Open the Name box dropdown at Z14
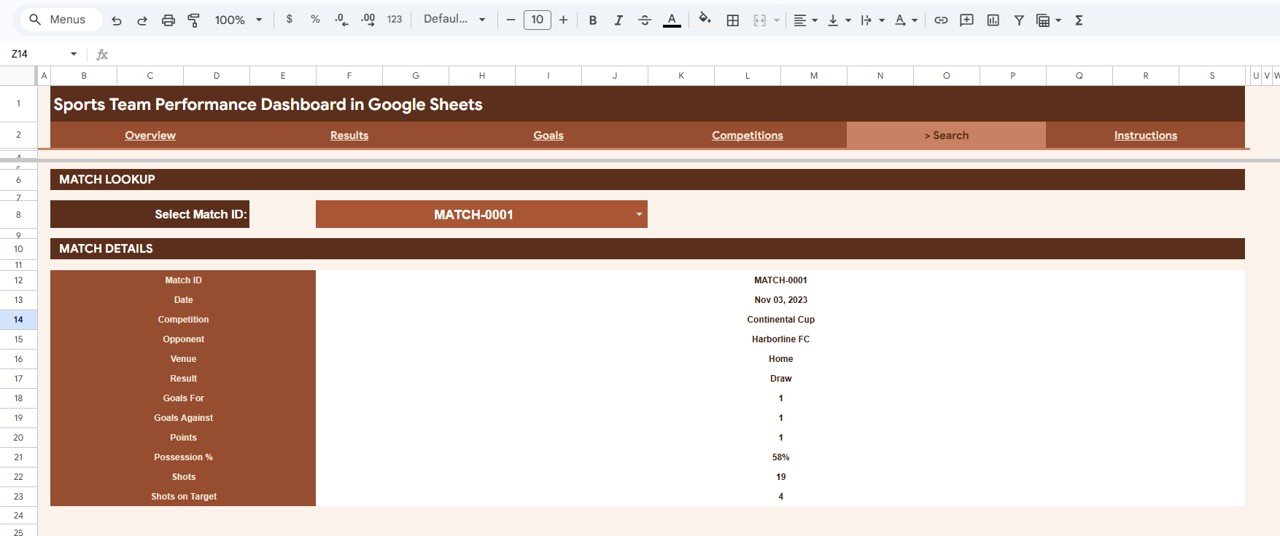 point(73,54)
